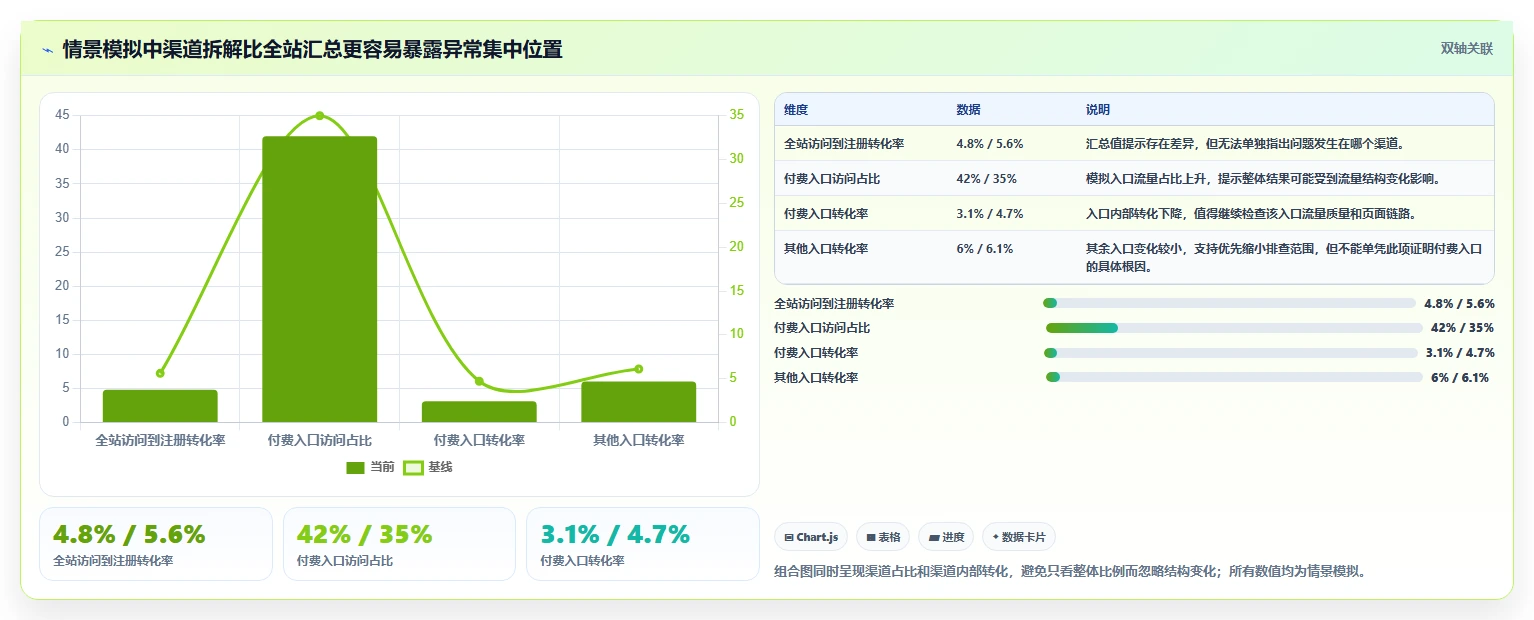The image size is (1534, 620).
Task: Click description starting 汇总值提示存在差异
Action: (x=1245, y=144)
